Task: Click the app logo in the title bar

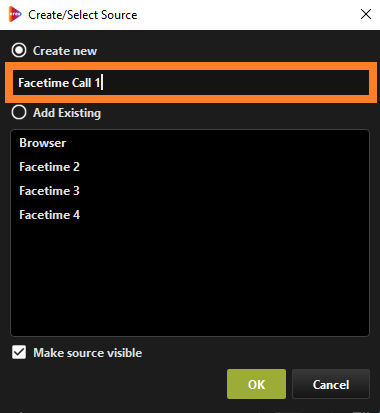Action: tap(15, 14)
